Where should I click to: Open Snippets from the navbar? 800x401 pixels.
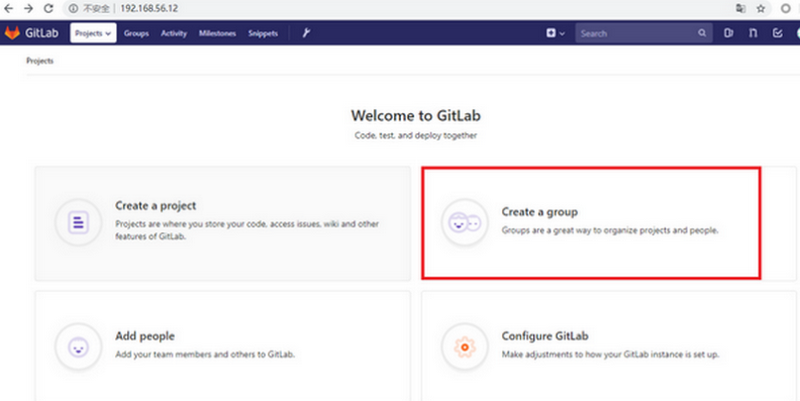(x=263, y=33)
